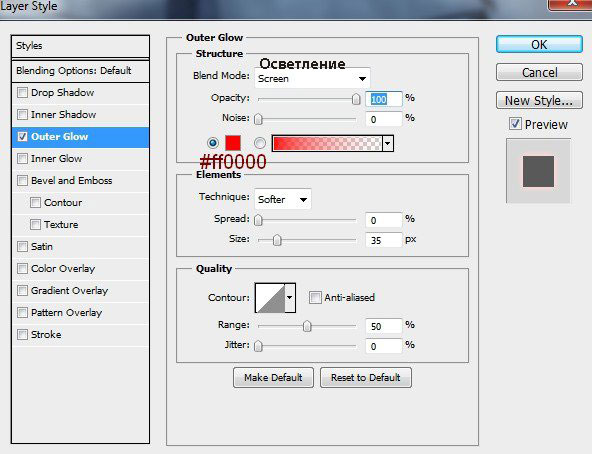Viewport: 592px width, 454px height.
Task: Enable the Stroke checkbox
Action: [x=23, y=334]
